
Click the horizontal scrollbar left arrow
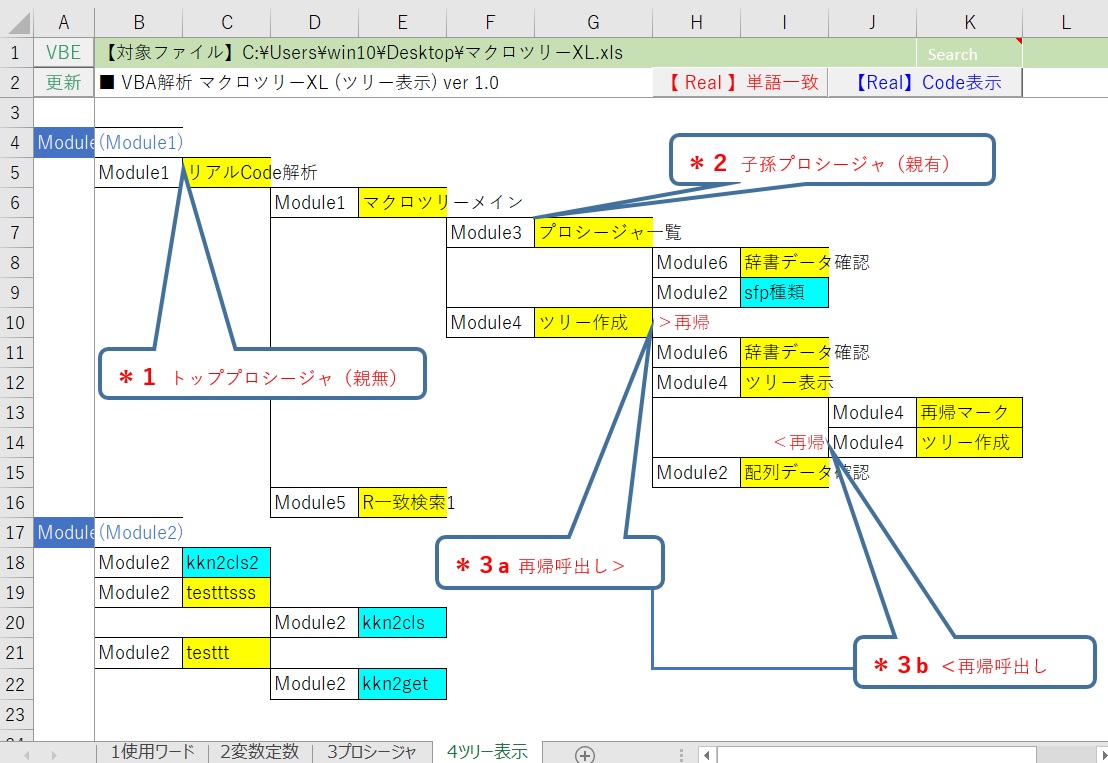(706, 753)
